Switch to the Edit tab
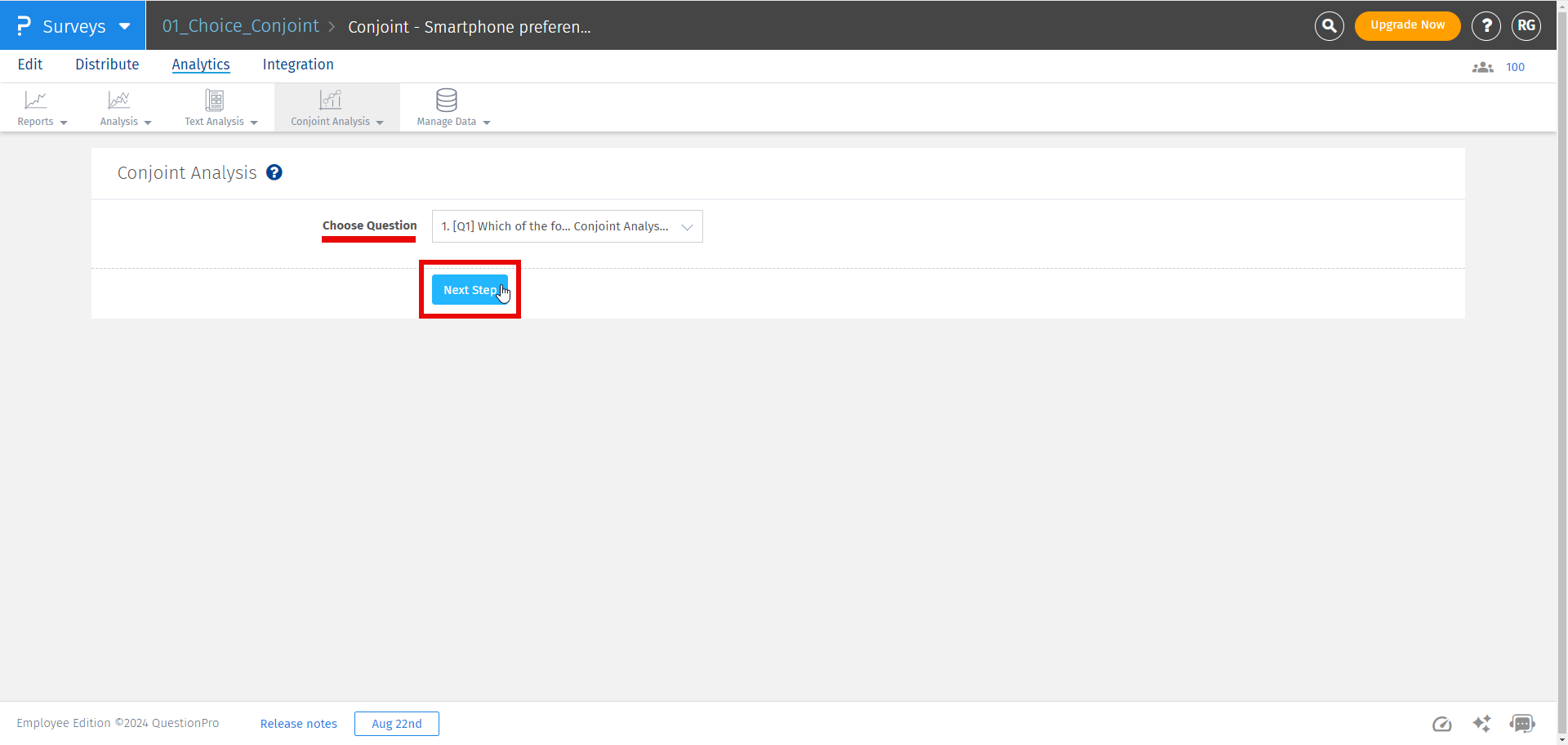The image size is (1568, 745). point(30,65)
